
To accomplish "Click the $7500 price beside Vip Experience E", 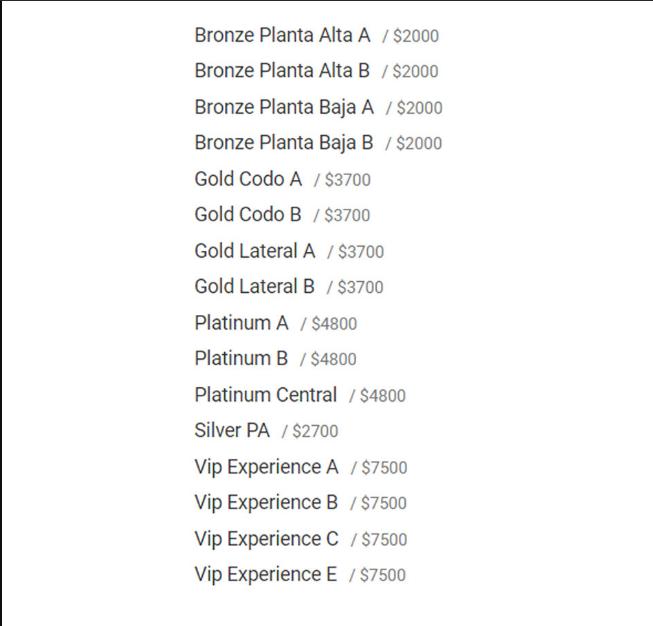I will [383, 576].
